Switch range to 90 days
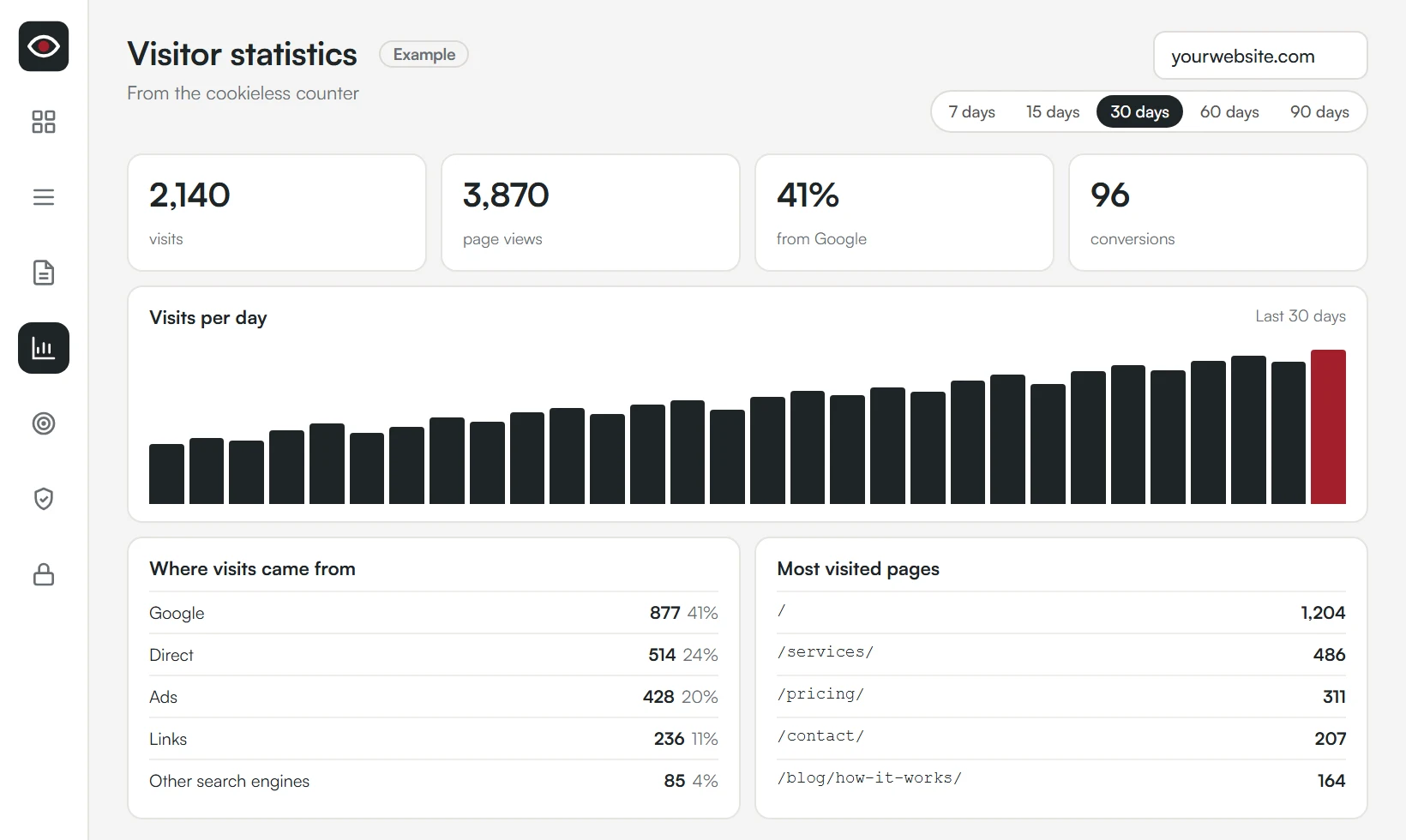The image size is (1406, 840). 1319,112
